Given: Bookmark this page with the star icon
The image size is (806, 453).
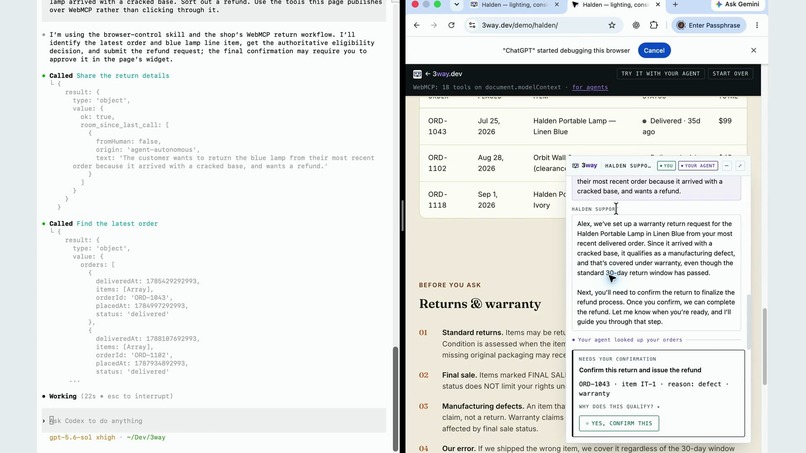Looking at the screenshot, I should coord(612,25).
